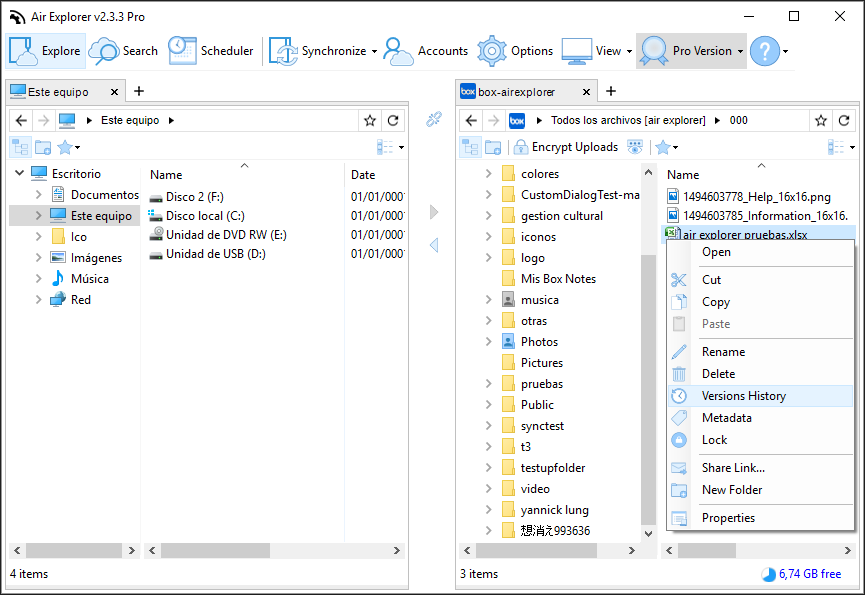Toggle Encrypt Uploads

pos(565,147)
